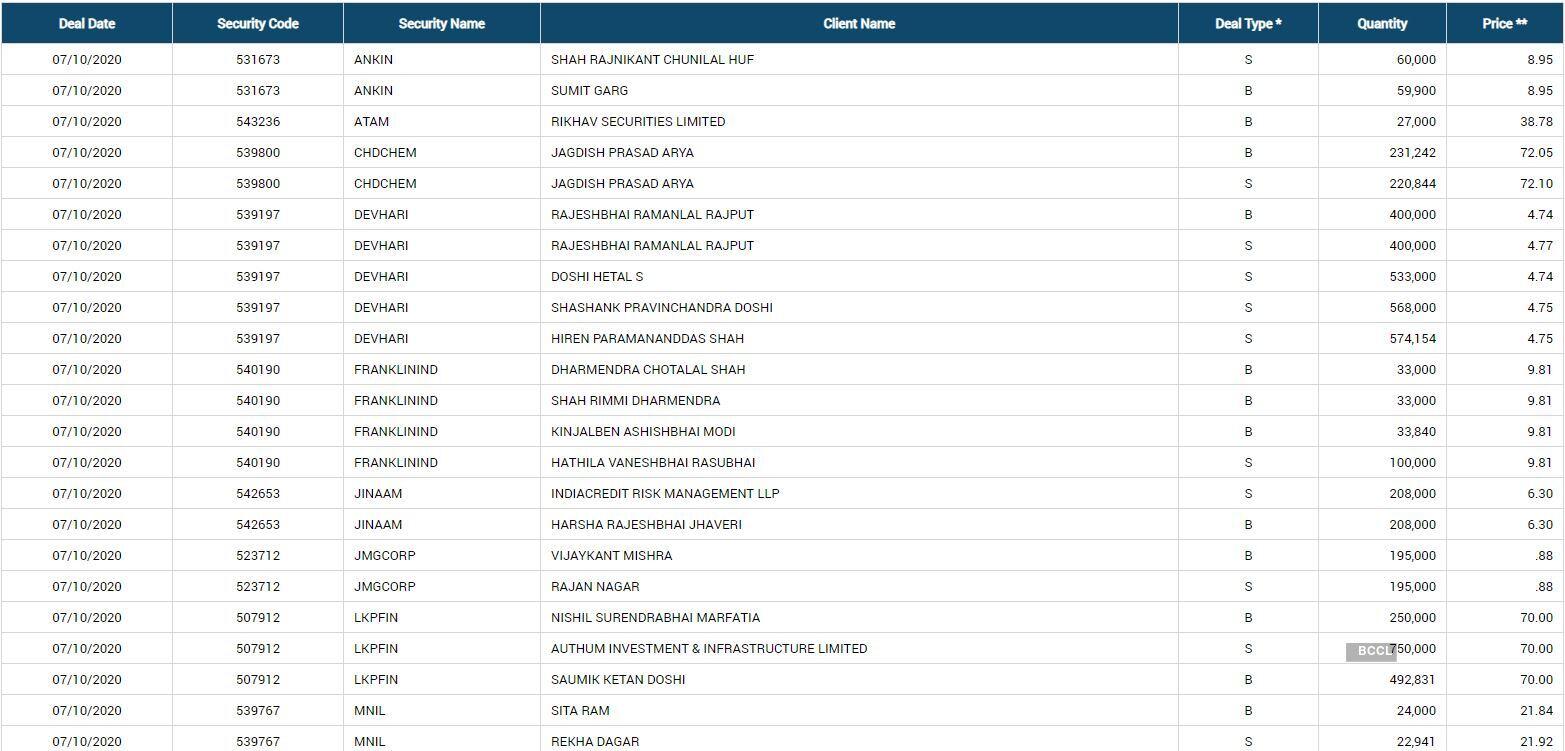Click HIREN PARAMANANDDAS SHAH client name

point(647,338)
